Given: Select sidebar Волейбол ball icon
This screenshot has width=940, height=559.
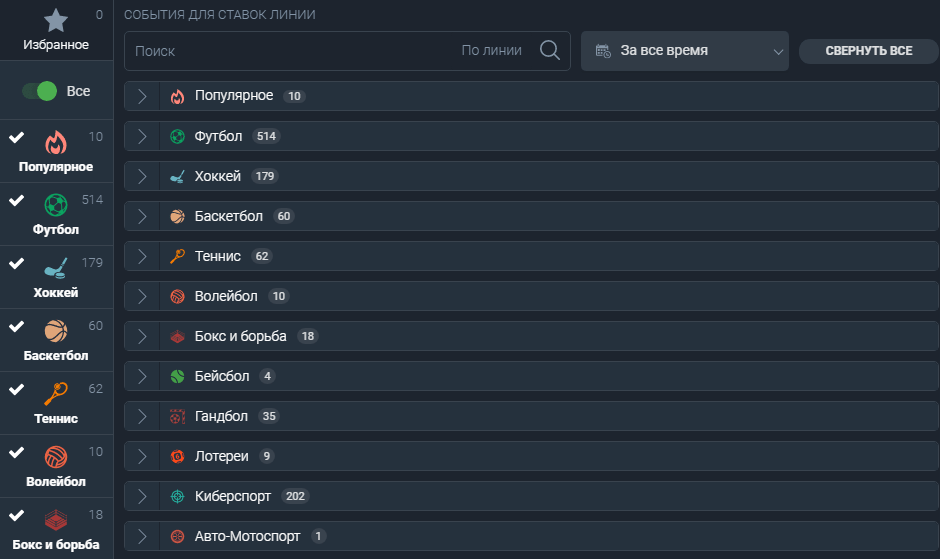Looking at the screenshot, I should (56, 457).
